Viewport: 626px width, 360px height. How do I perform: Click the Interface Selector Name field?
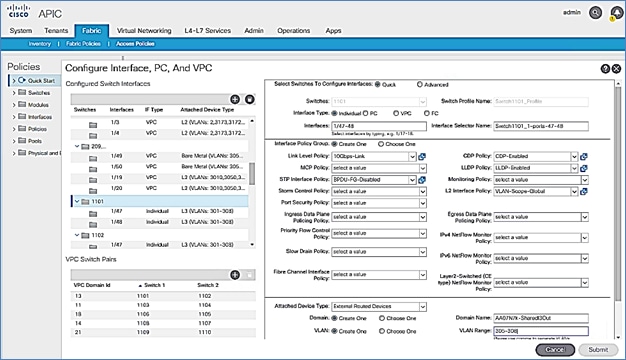click(541, 126)
